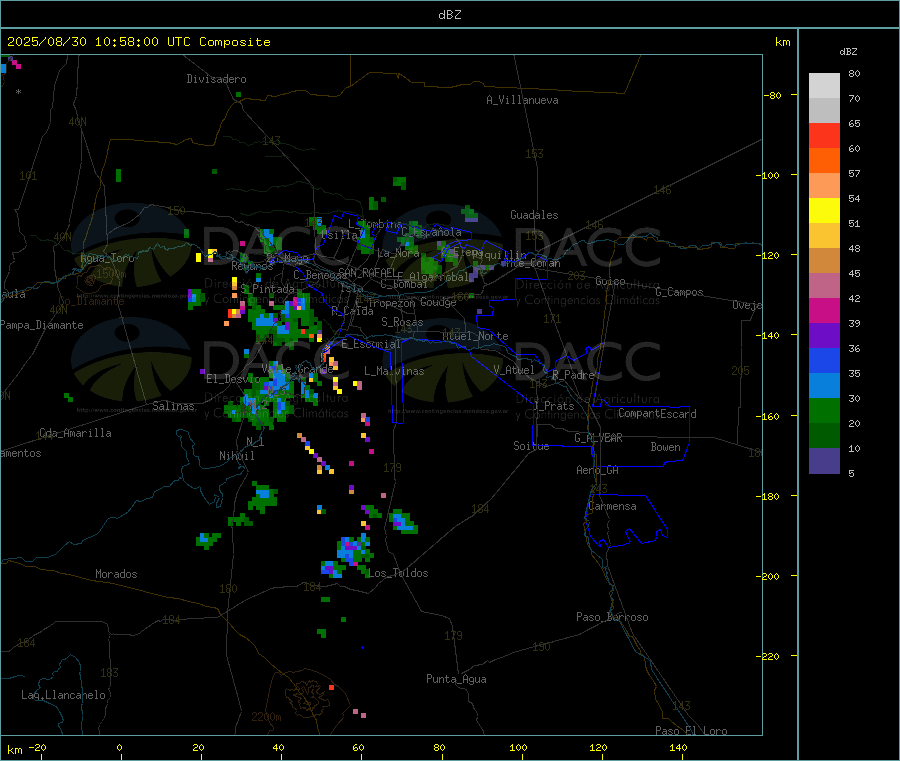Click the 'Goudge' map label

438,302
